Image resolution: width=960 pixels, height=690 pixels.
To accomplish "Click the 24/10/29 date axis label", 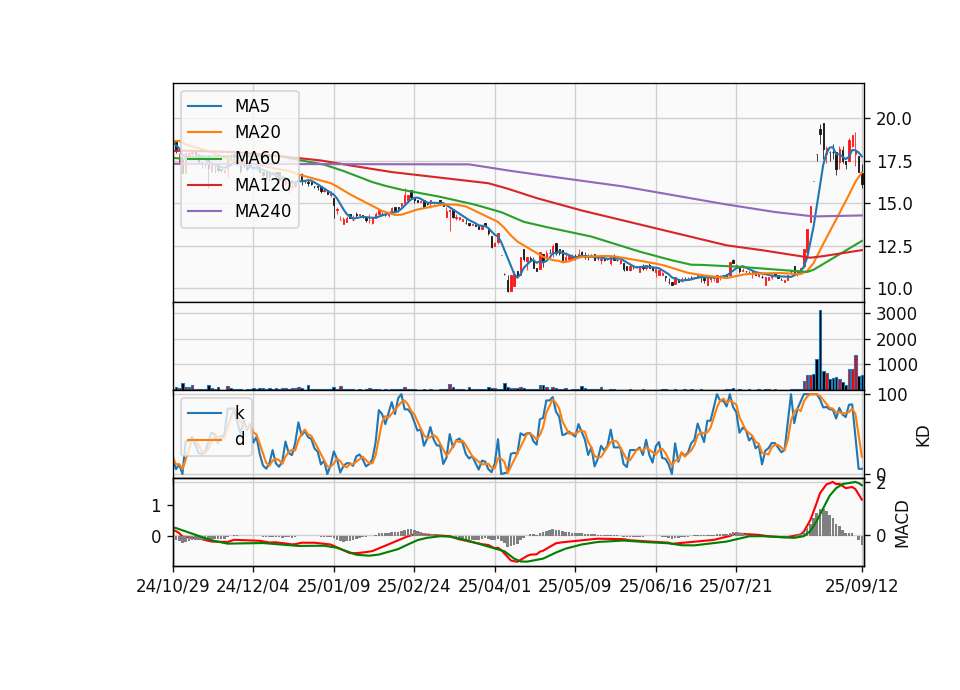I will point(173,586).
